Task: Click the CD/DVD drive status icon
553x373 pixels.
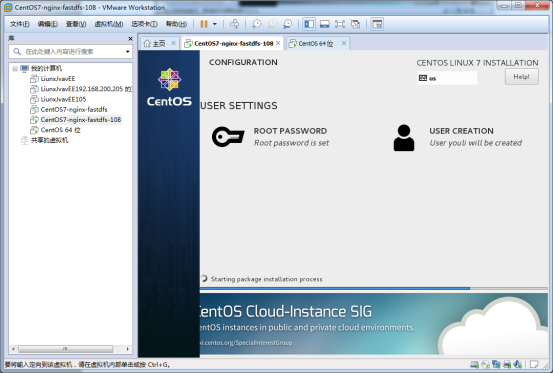Action: click(x=486, y=364)
